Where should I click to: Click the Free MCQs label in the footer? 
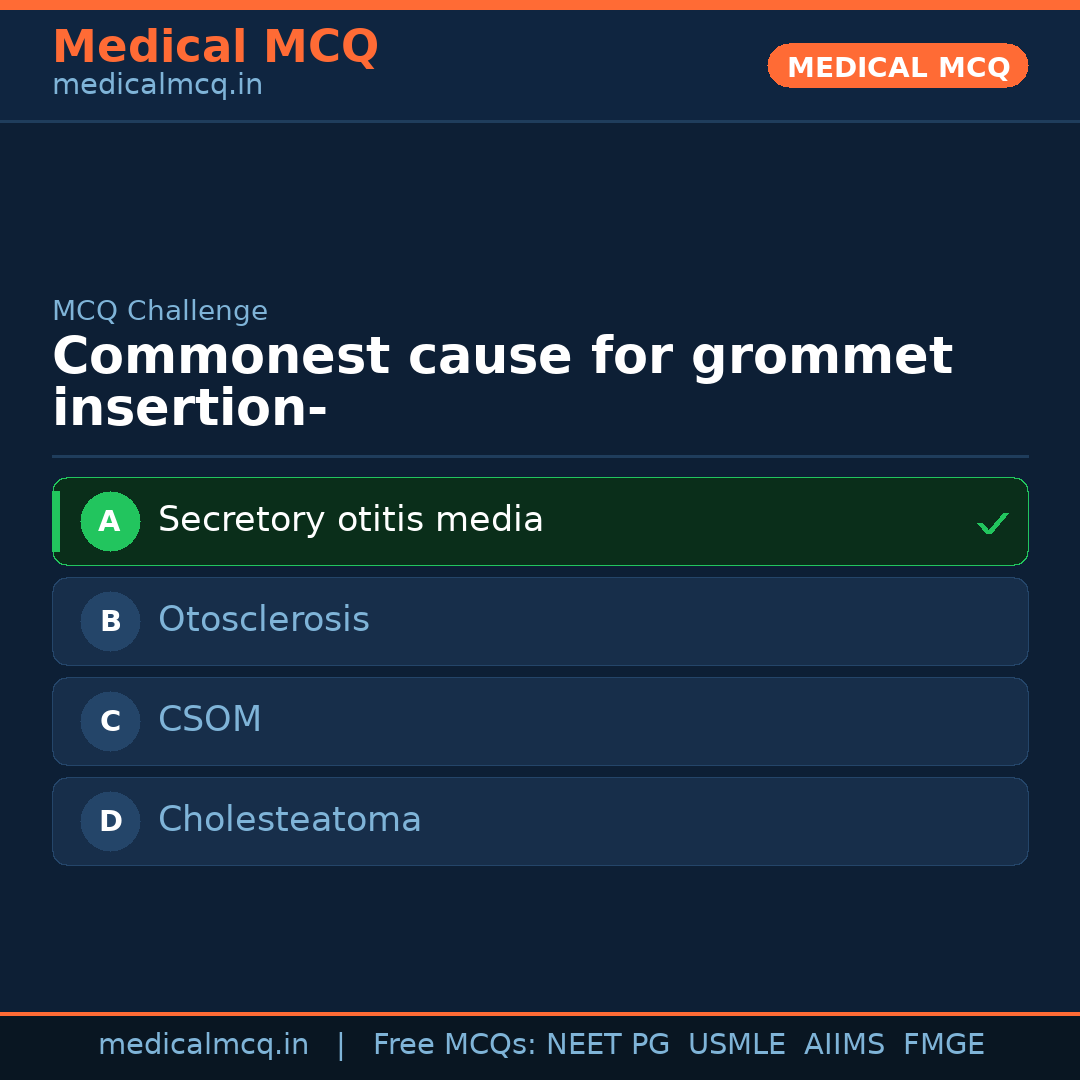[454, 1045]
